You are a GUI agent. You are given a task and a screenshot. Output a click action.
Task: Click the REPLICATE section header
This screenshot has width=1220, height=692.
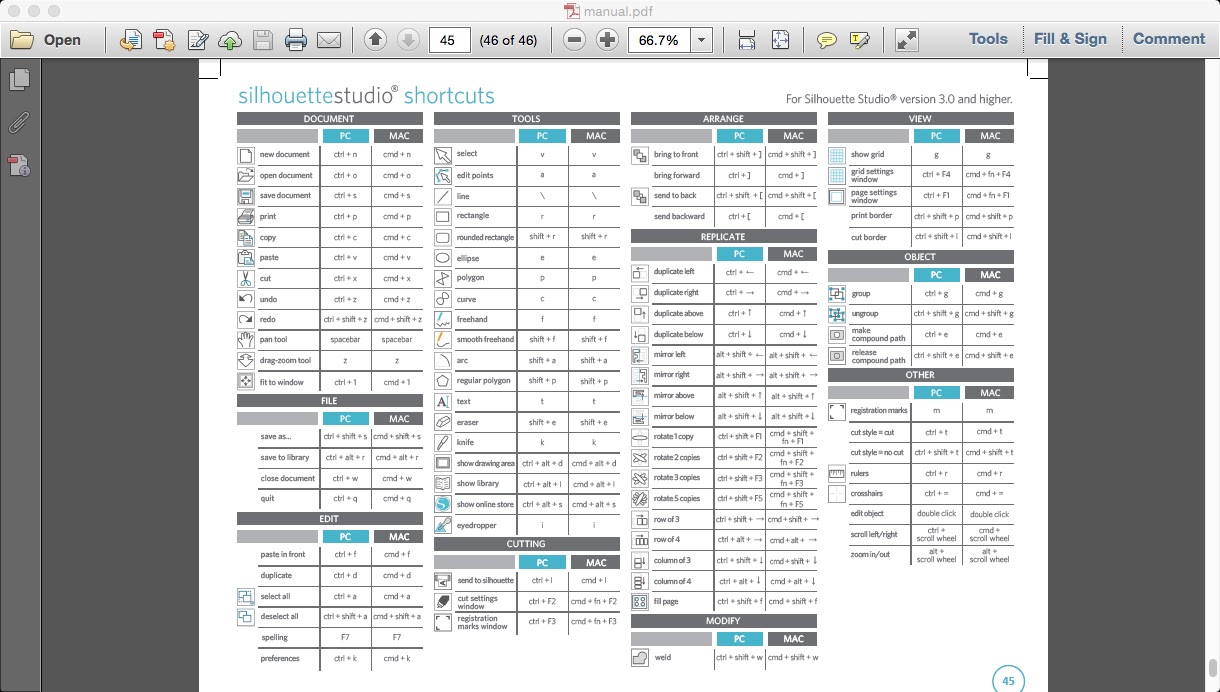click(x=723, y=237)
